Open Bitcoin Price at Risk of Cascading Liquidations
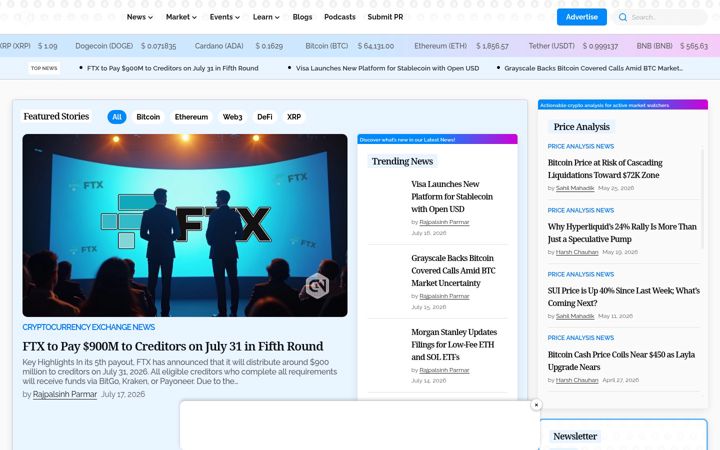This screenshot has width=720, height=450. tap(605, 169)
